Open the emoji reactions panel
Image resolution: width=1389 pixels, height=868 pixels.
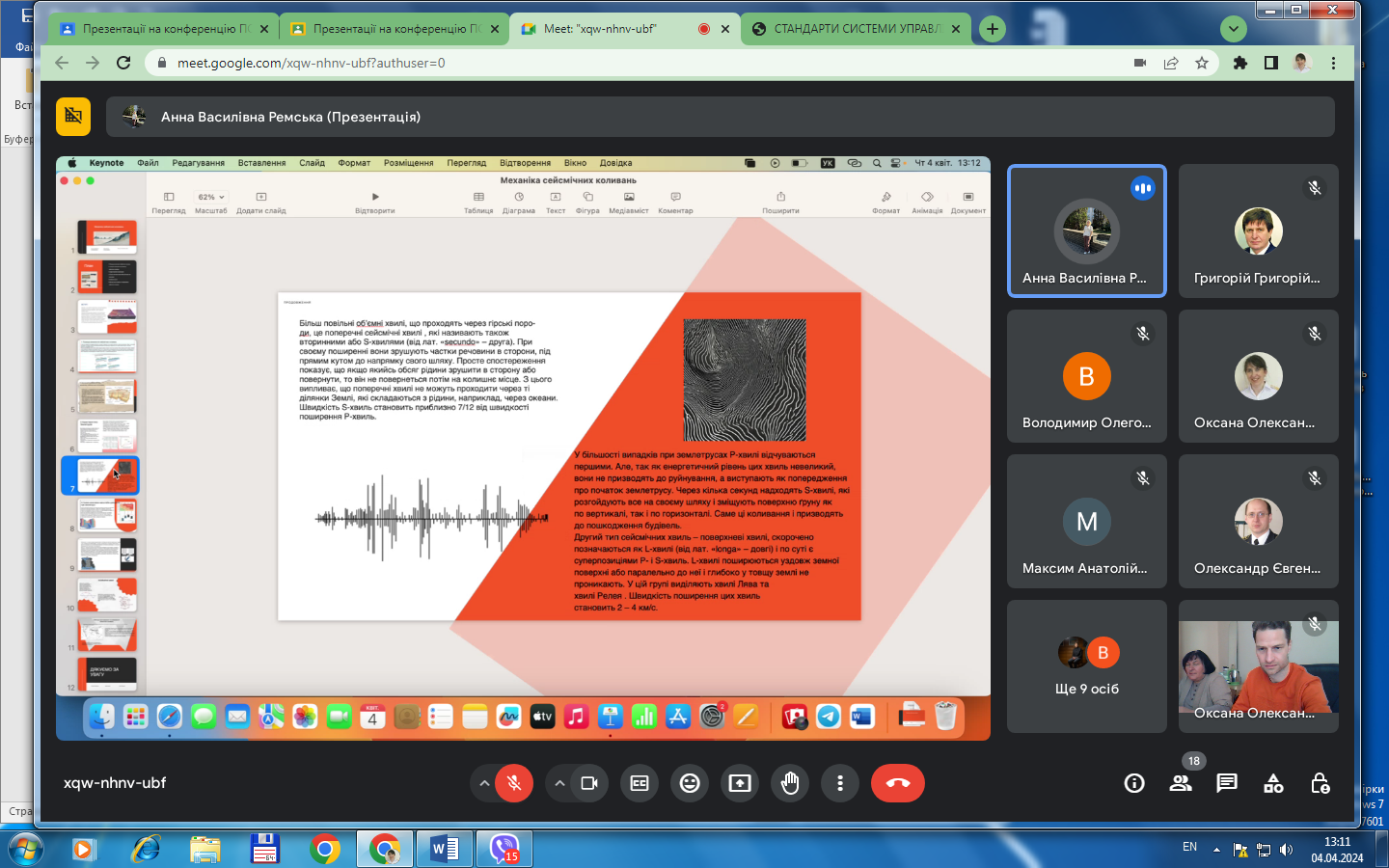[690, 783]
